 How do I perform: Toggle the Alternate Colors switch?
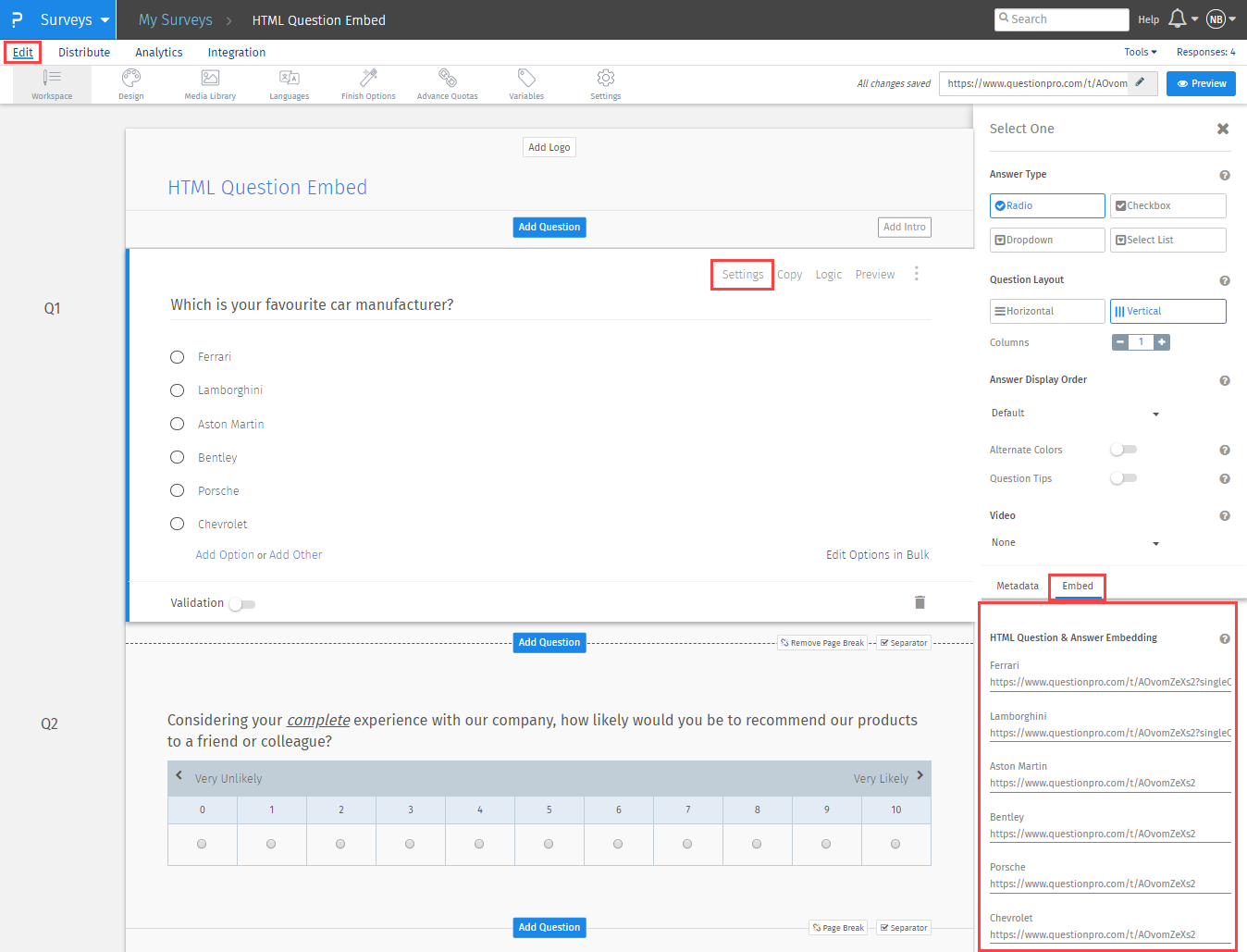click(x=1123, y=450)
